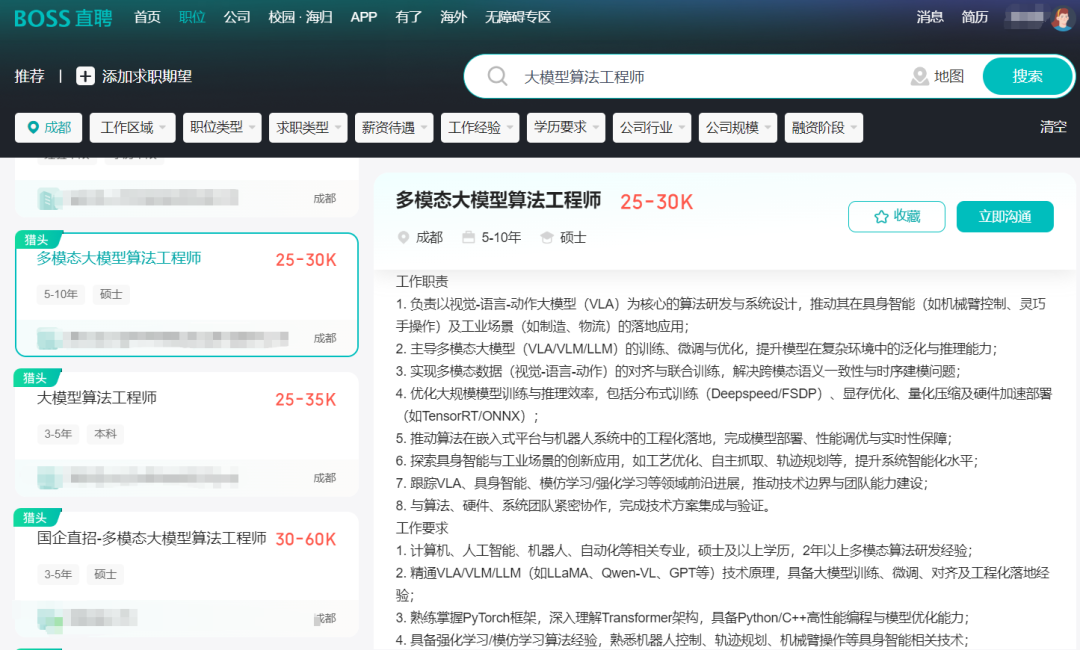Open 公司 in top navigation
Viewport: 1080px width, 650px height.
(237, 17)
